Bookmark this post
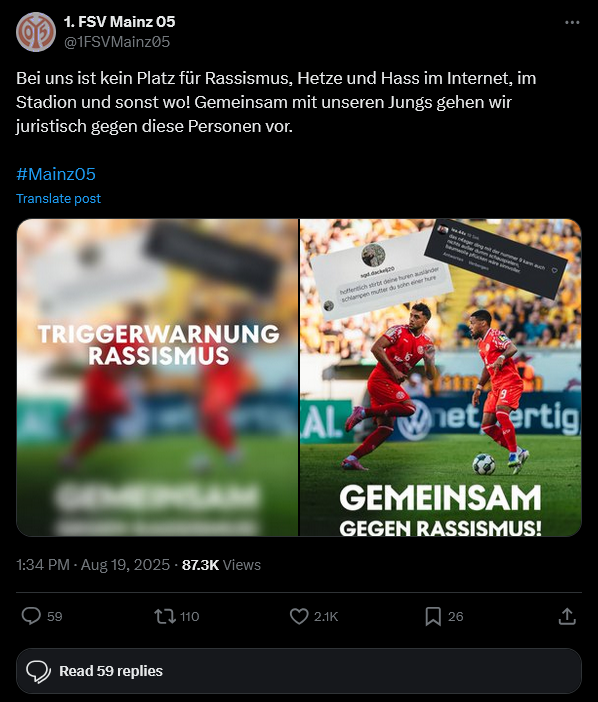This screenshot has height=702, width=598. click(x=433, y=616)
